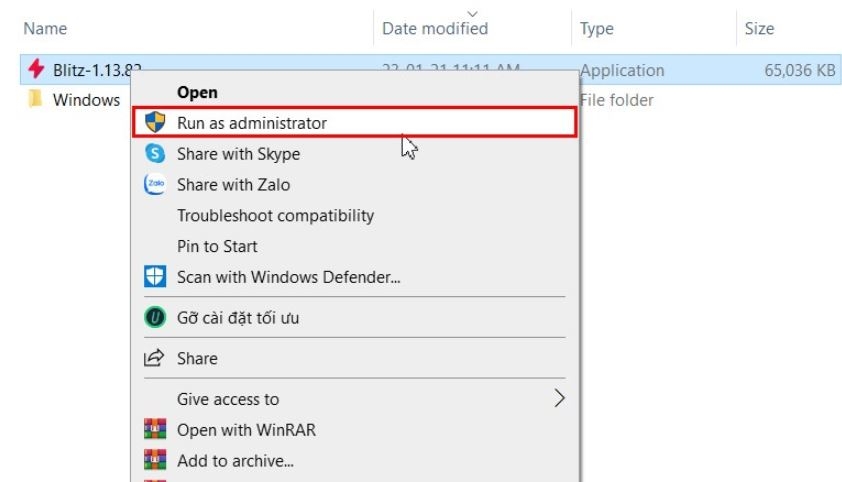Click the green uninstaller U icon
The width and height of the screenshot is (842, 482).
[155, 317]
